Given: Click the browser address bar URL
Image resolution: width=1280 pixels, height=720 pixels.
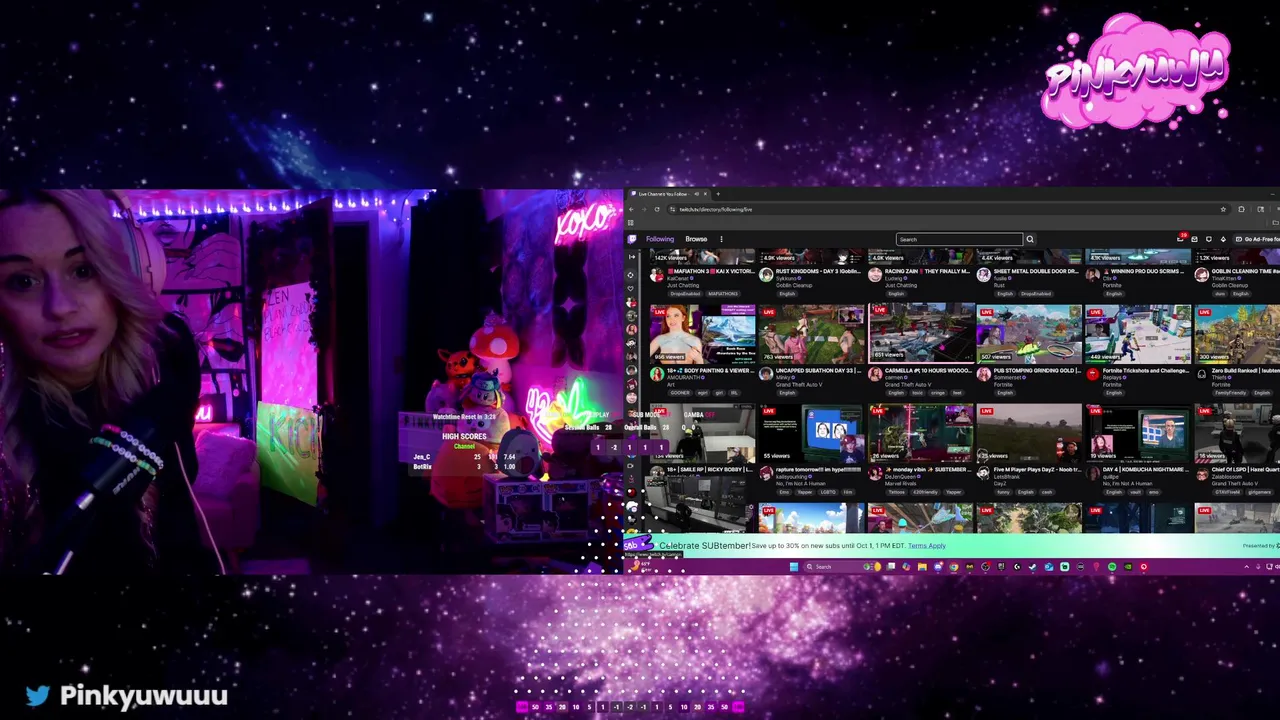Looking at the screenshot, I should [716, 209].
